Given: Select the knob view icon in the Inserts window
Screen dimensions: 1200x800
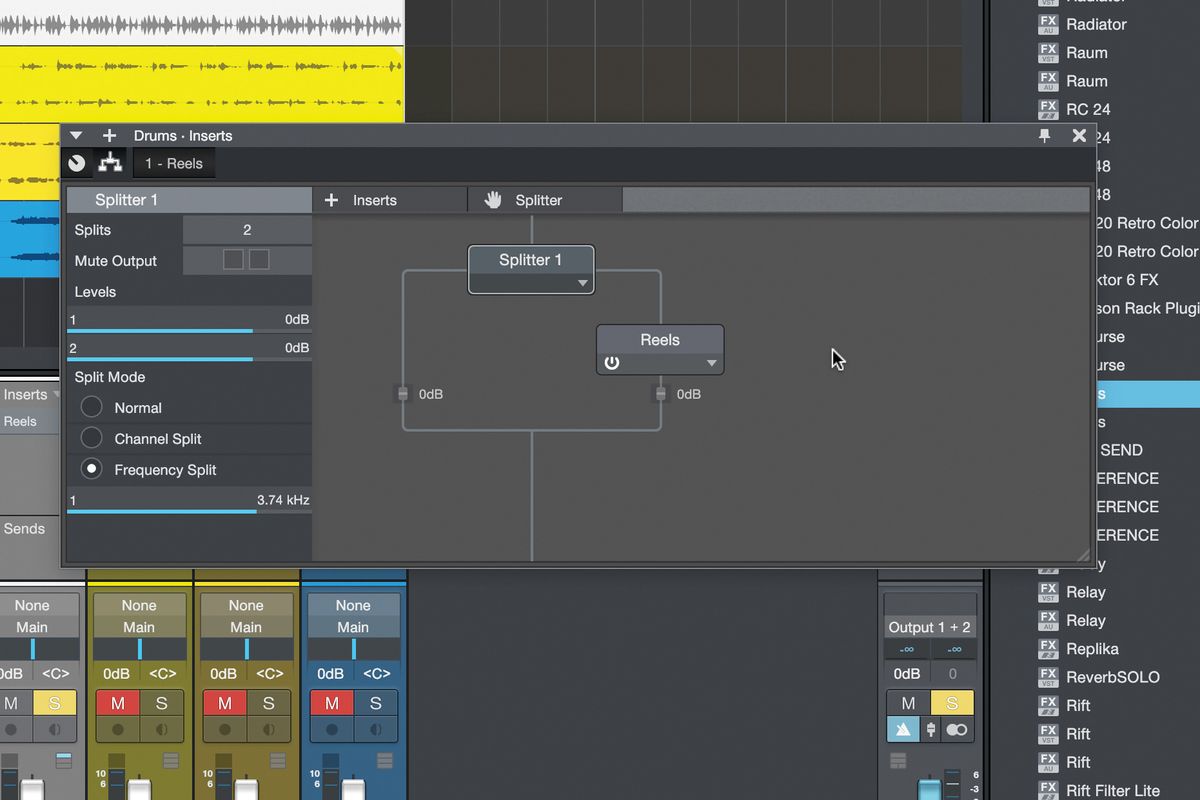Looking at the screenshot, I should [77, 162].
